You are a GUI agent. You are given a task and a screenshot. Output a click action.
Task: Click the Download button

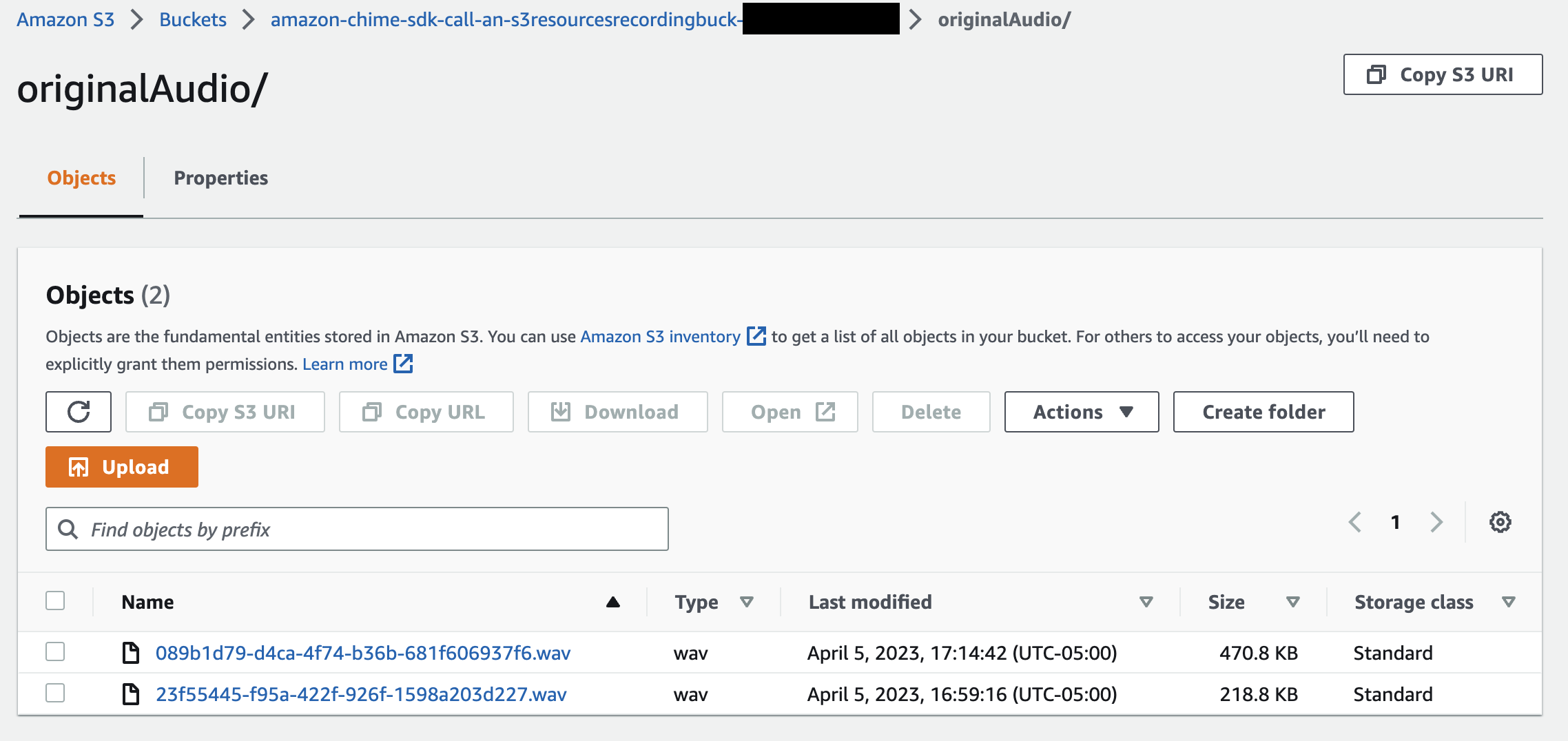click(x=617, y=412)
